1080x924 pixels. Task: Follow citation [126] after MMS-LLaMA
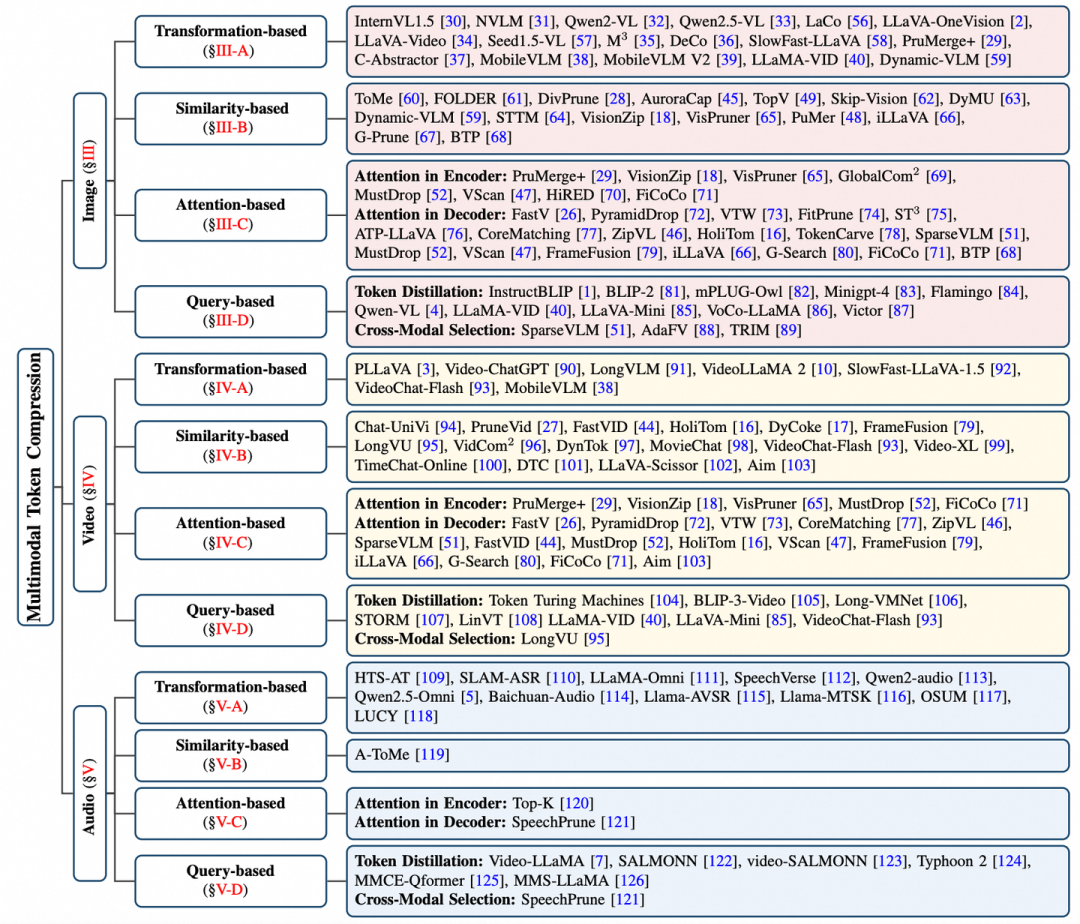[632, 881]
